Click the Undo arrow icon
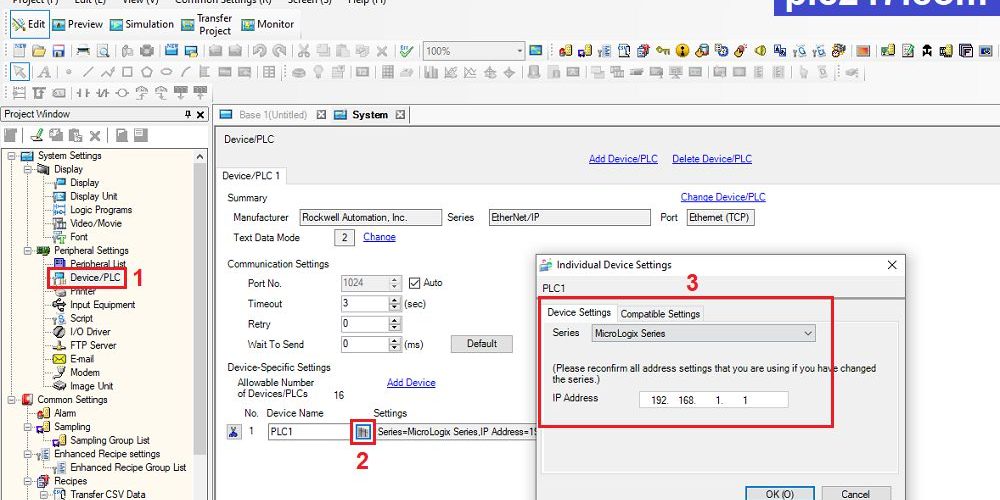This screenshot has height=500, width=1000. point(259,50)
